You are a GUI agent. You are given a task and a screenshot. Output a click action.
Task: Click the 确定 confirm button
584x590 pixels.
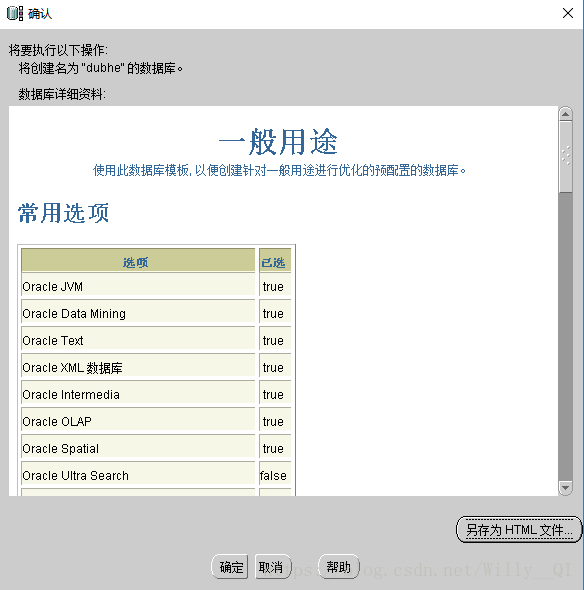(230, 566)
